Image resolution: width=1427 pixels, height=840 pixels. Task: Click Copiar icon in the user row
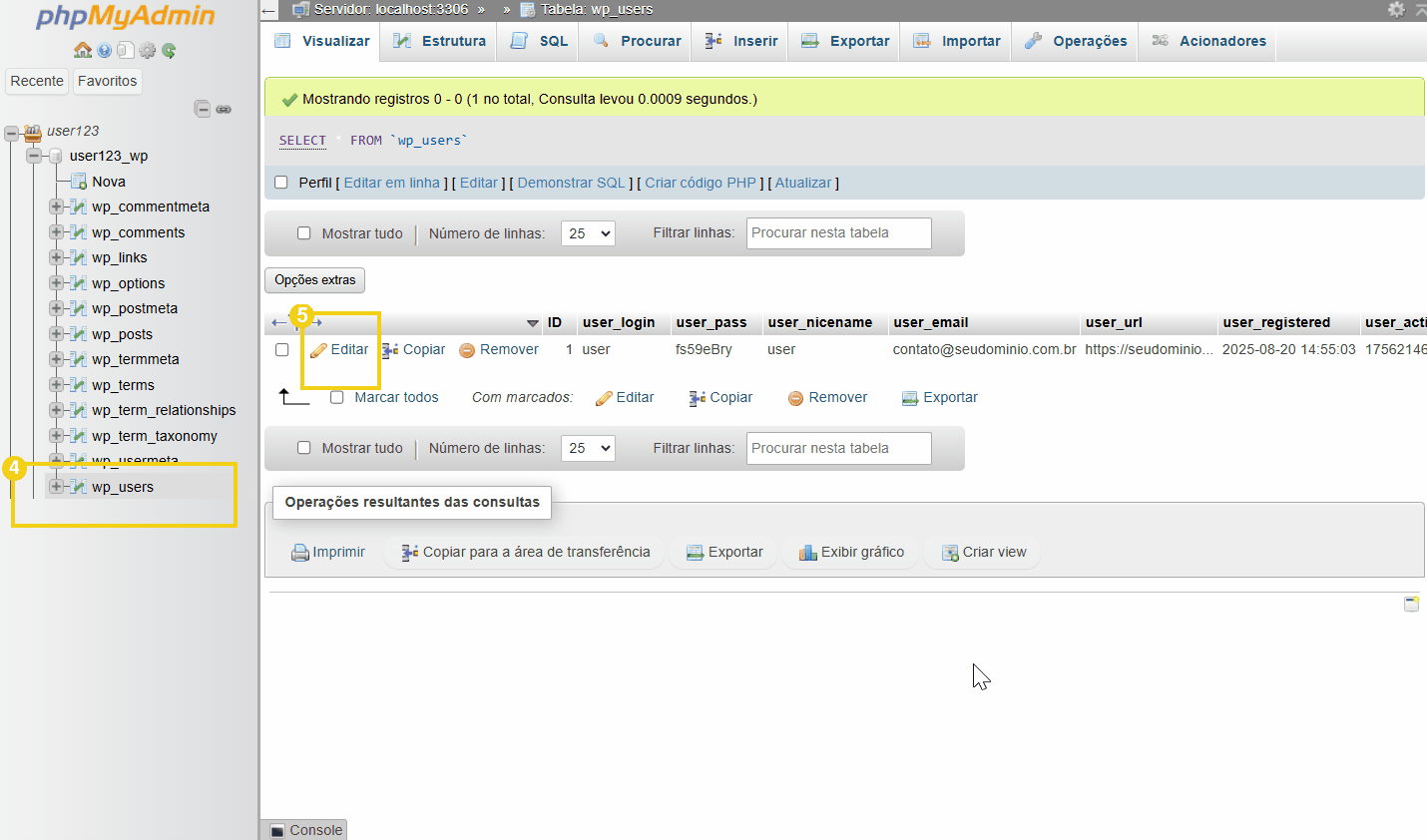[x=390, y=350]
